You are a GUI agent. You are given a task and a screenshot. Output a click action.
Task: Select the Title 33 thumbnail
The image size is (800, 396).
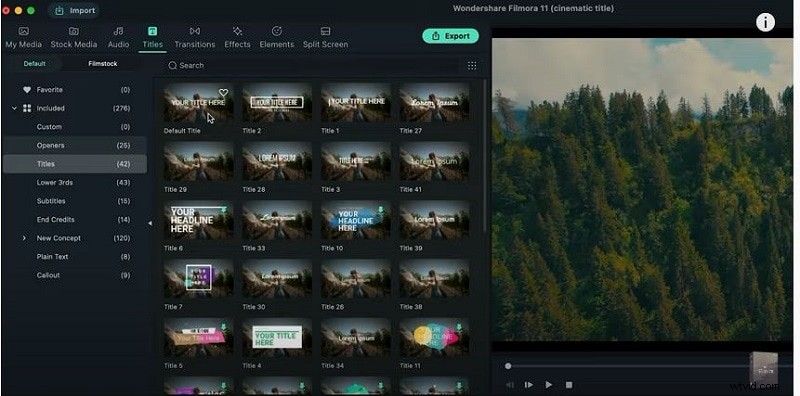tap(277, 220)
